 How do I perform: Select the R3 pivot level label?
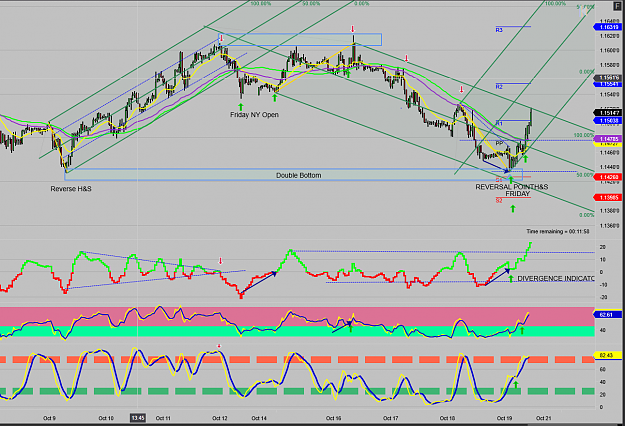pyautogui.click(x=499, y=30)
